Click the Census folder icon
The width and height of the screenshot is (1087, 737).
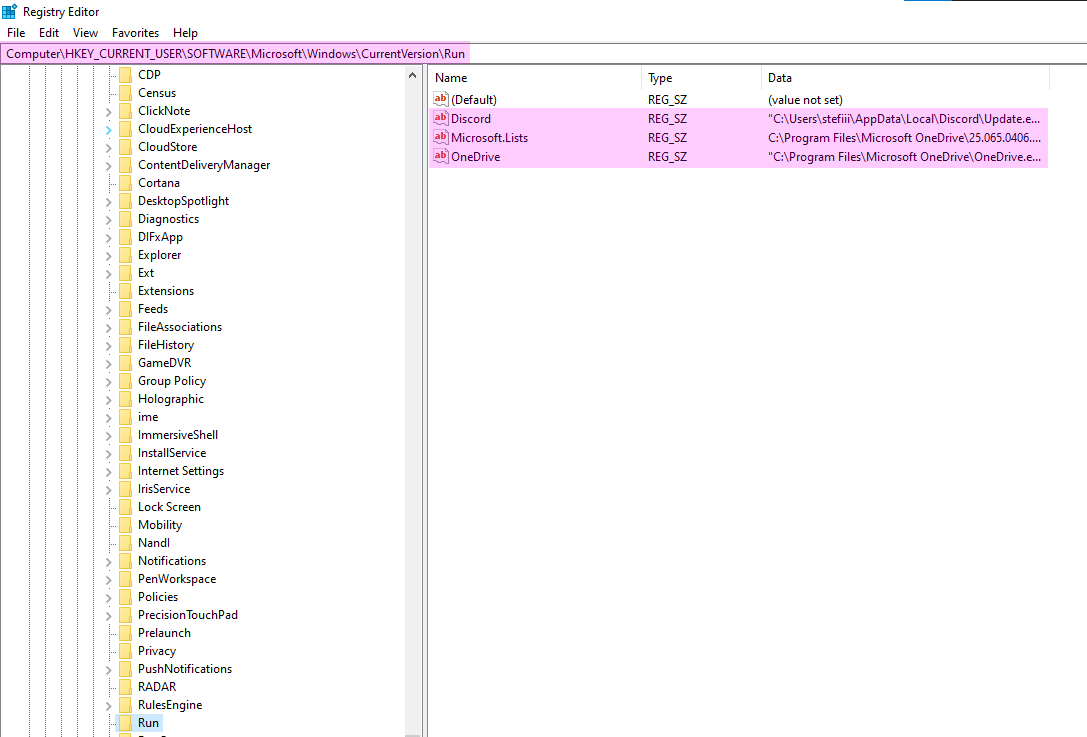(125, 92)
